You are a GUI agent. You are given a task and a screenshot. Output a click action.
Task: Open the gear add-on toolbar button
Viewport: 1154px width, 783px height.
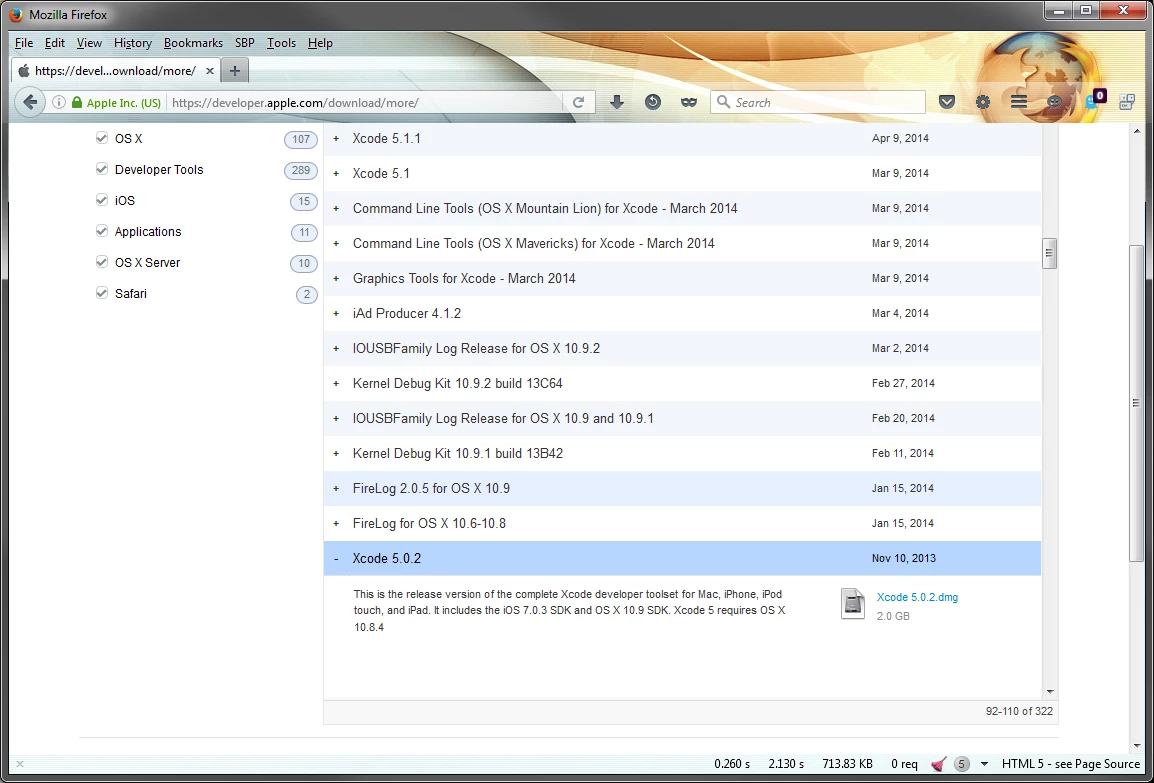983,102
